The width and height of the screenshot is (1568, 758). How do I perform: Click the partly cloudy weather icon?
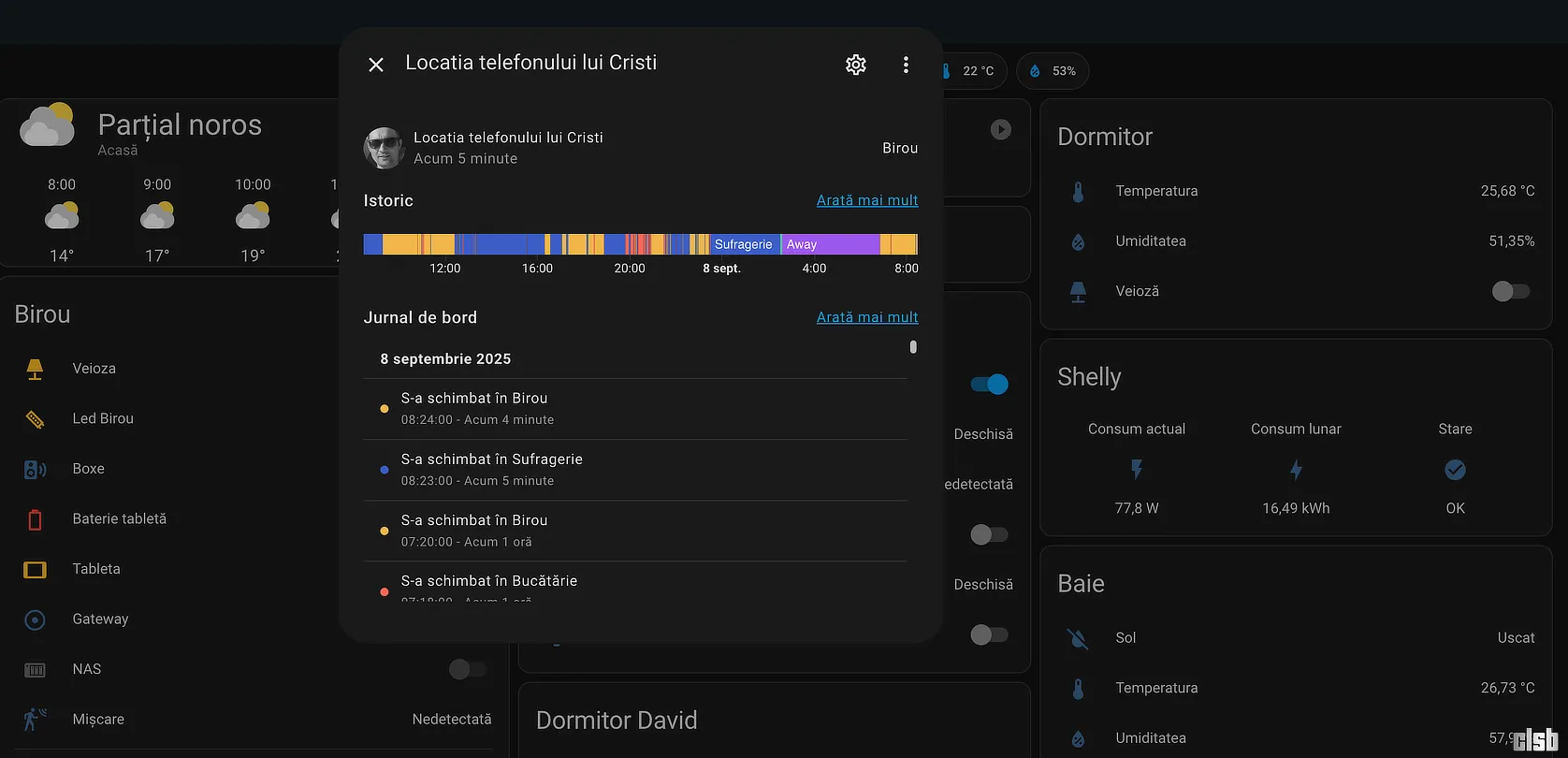47,126
